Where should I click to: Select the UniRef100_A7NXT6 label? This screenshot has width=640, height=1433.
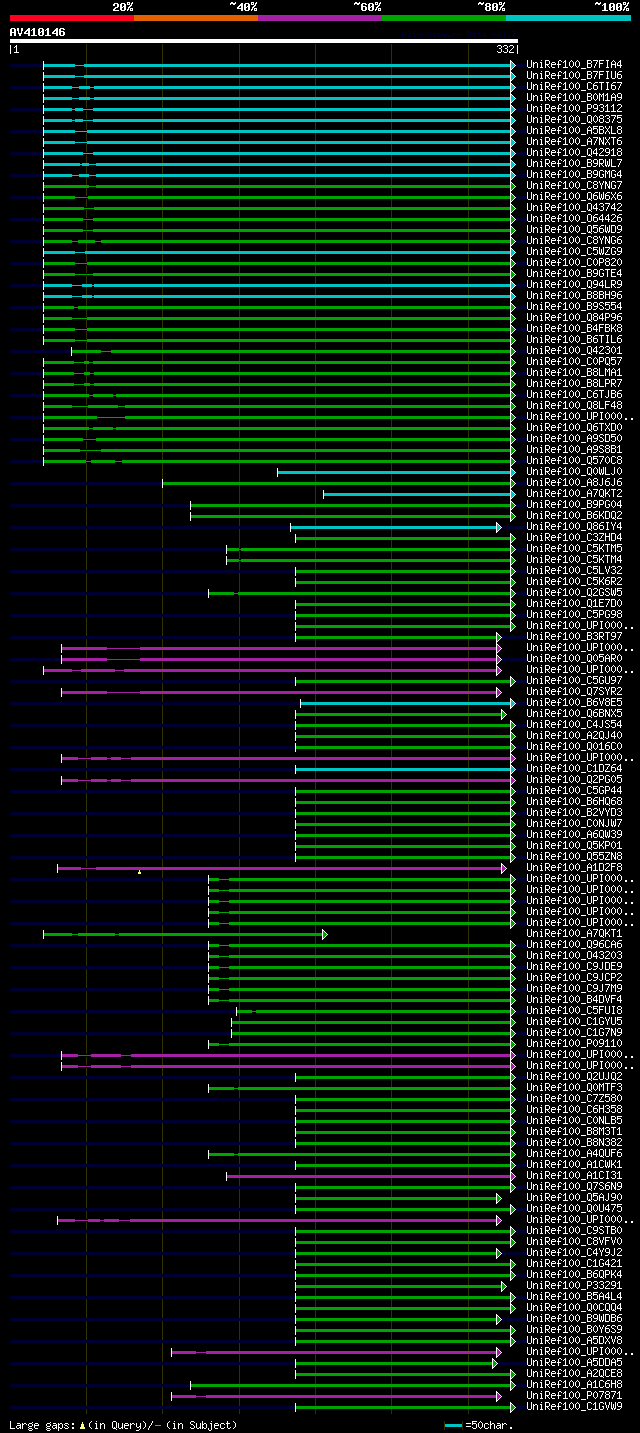point(574,141)
